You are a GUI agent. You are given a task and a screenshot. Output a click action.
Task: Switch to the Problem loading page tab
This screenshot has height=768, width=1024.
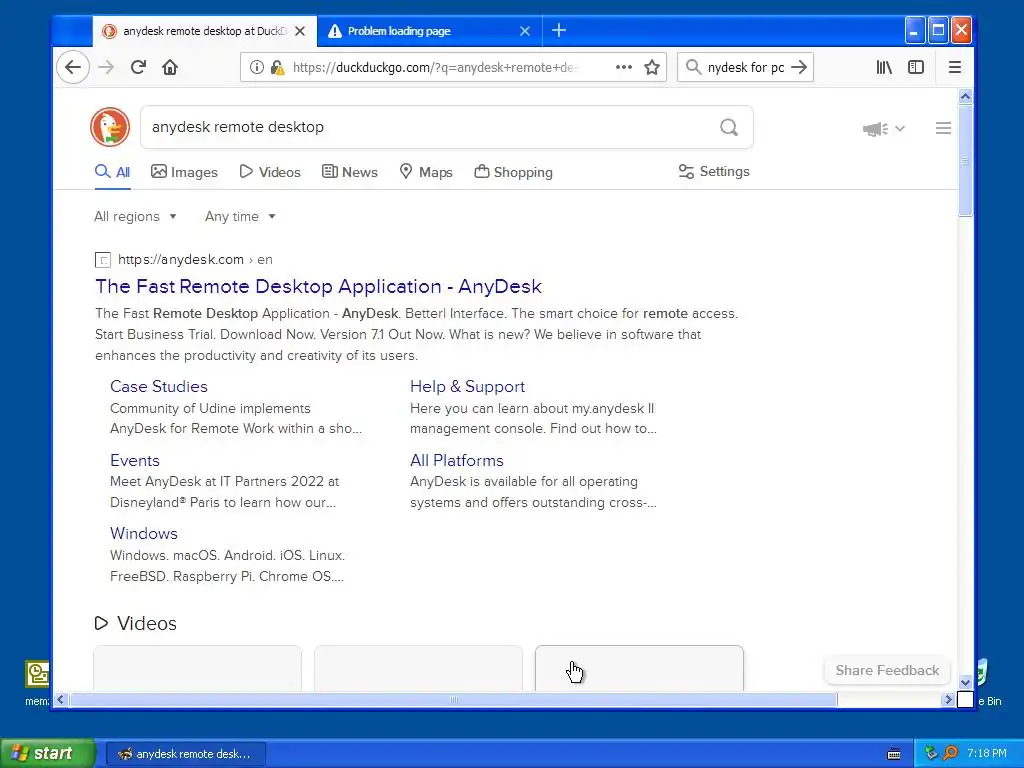(x=429, y=31)
